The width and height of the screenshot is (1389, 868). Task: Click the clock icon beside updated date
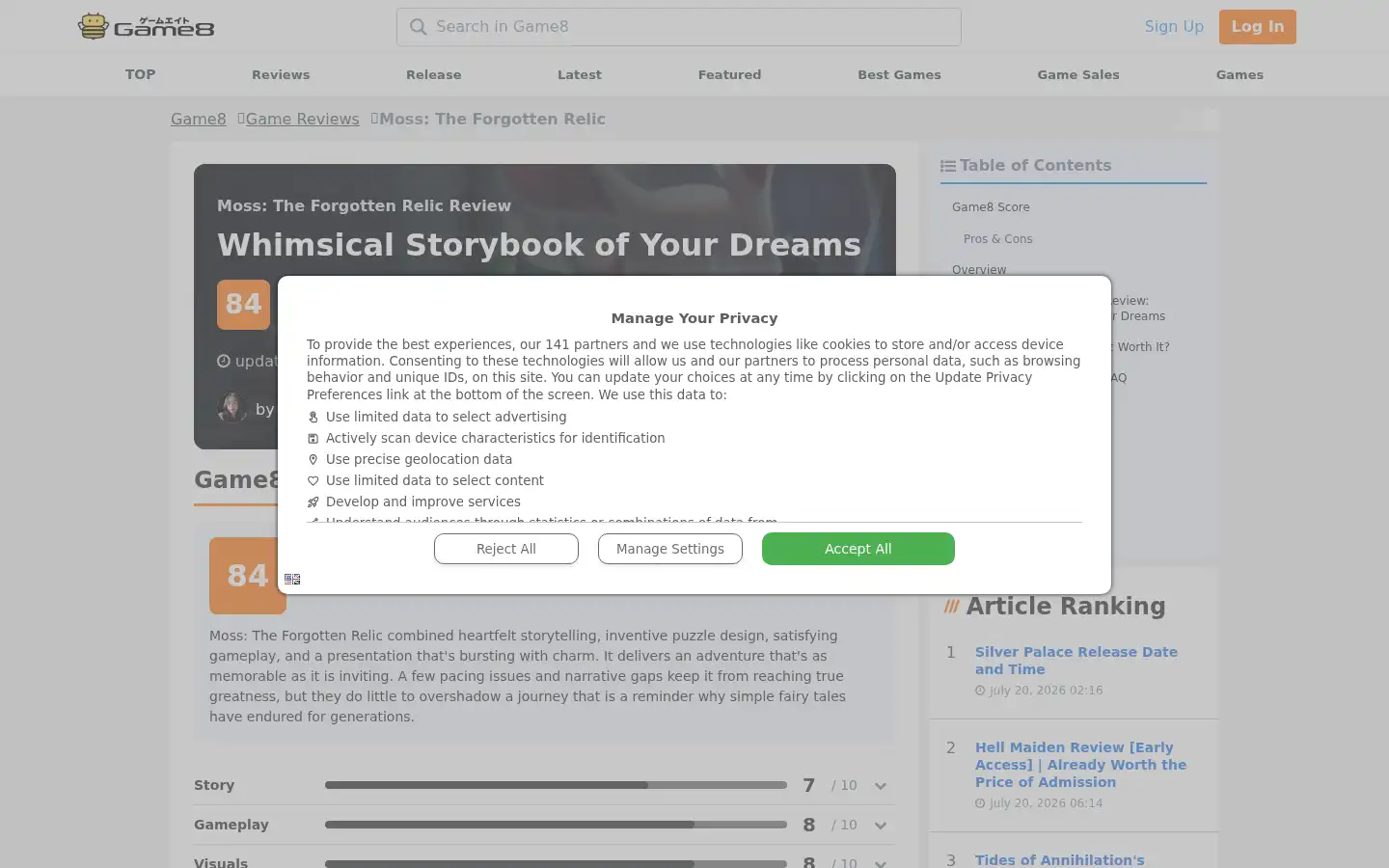point(224,361)
